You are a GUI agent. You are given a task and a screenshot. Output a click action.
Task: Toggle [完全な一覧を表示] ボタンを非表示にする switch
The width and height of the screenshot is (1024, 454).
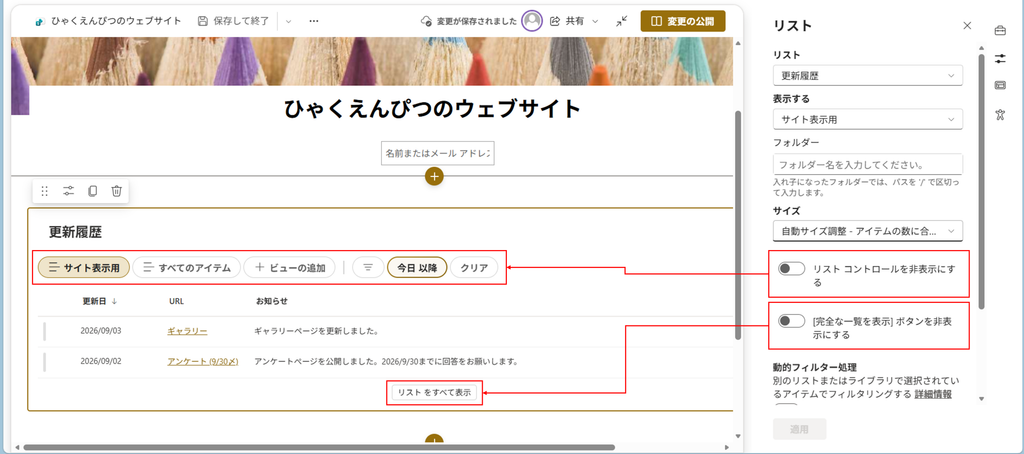792,321
